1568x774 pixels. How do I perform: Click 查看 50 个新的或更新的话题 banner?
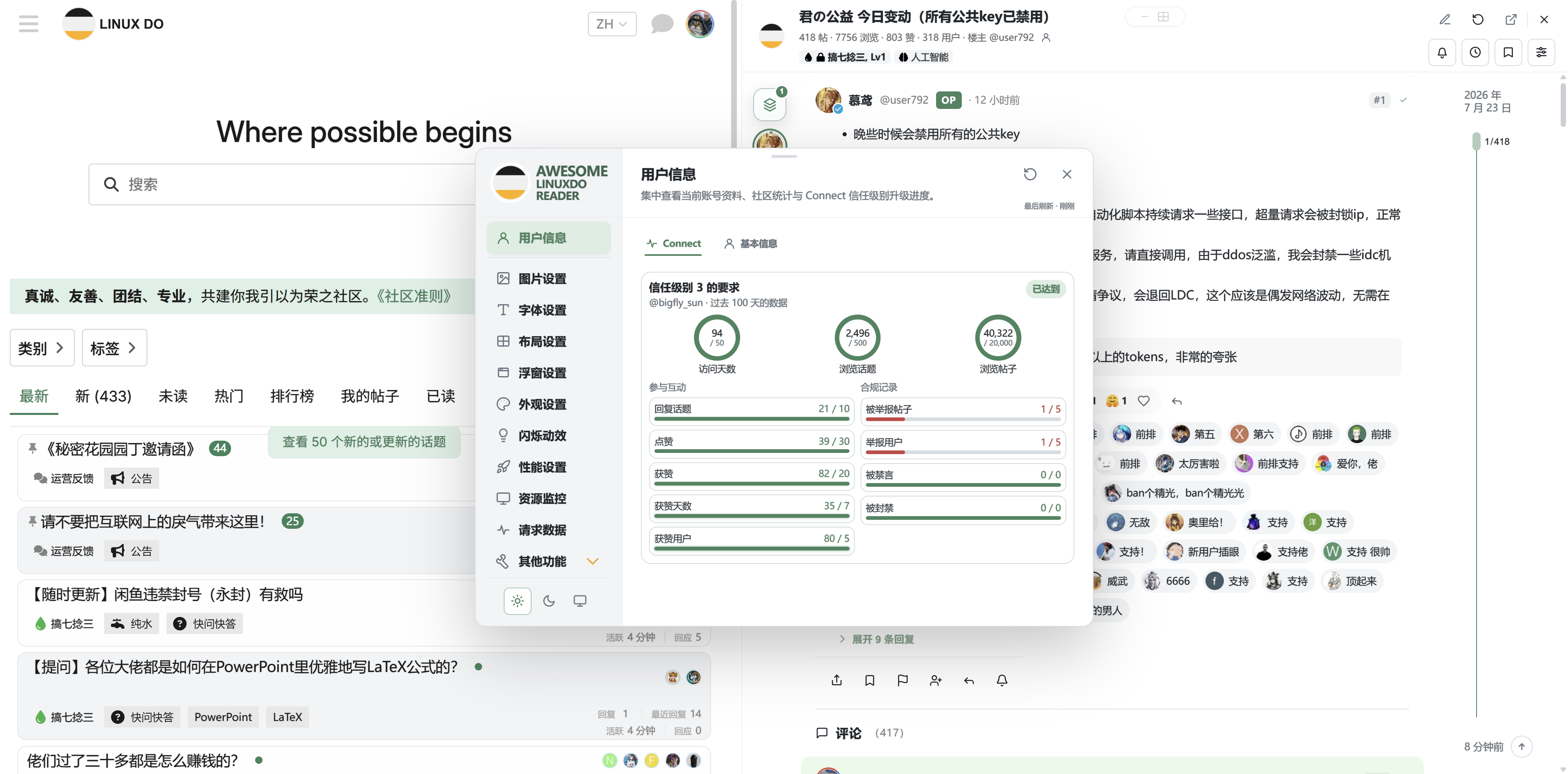pos(364,442)
